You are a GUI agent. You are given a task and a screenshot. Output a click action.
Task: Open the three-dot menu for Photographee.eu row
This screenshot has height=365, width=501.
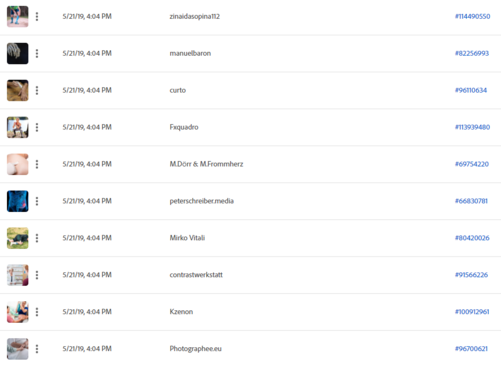coord(37,349)
